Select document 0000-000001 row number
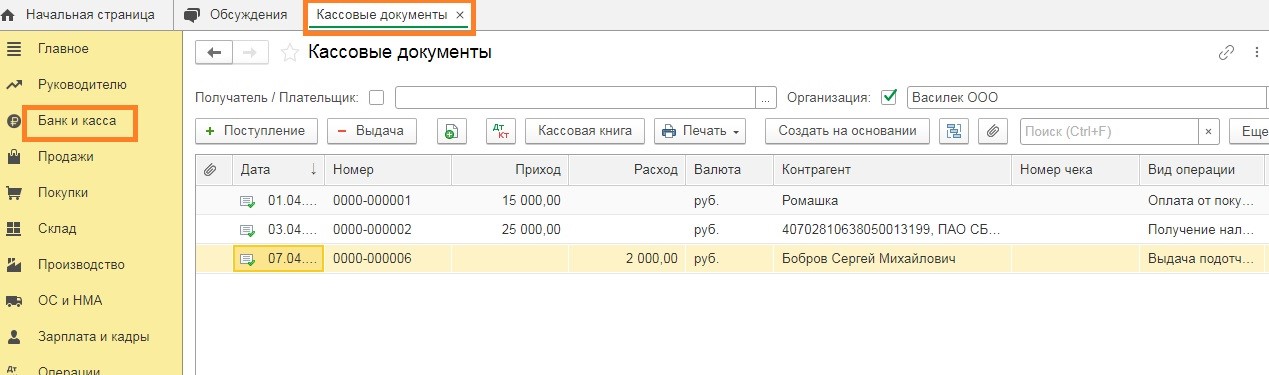1269x375 pixels. click(x=372, y=201)
